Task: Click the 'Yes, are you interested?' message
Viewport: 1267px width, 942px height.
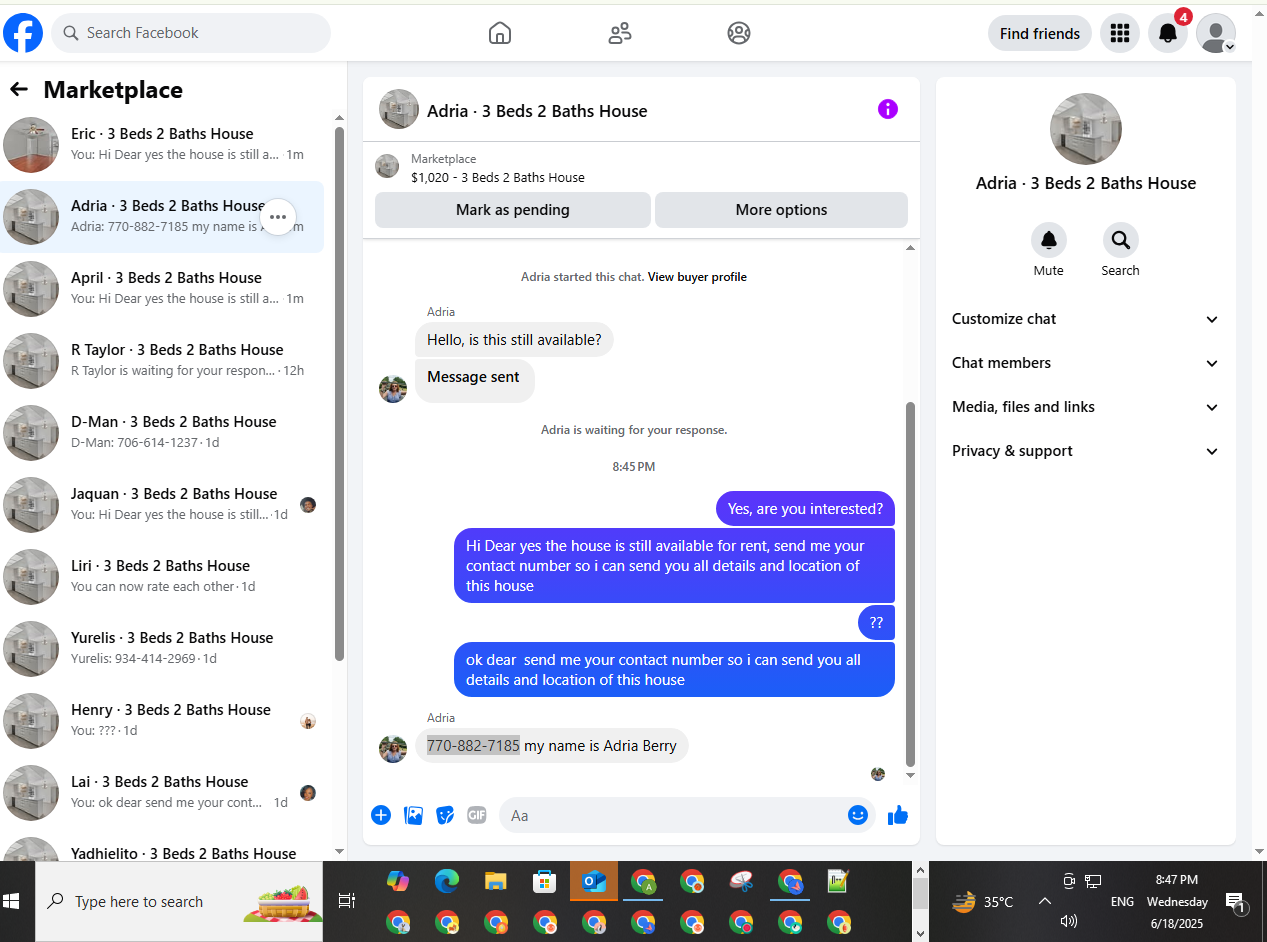Action: pyautogui.click(x=805, y=509)
